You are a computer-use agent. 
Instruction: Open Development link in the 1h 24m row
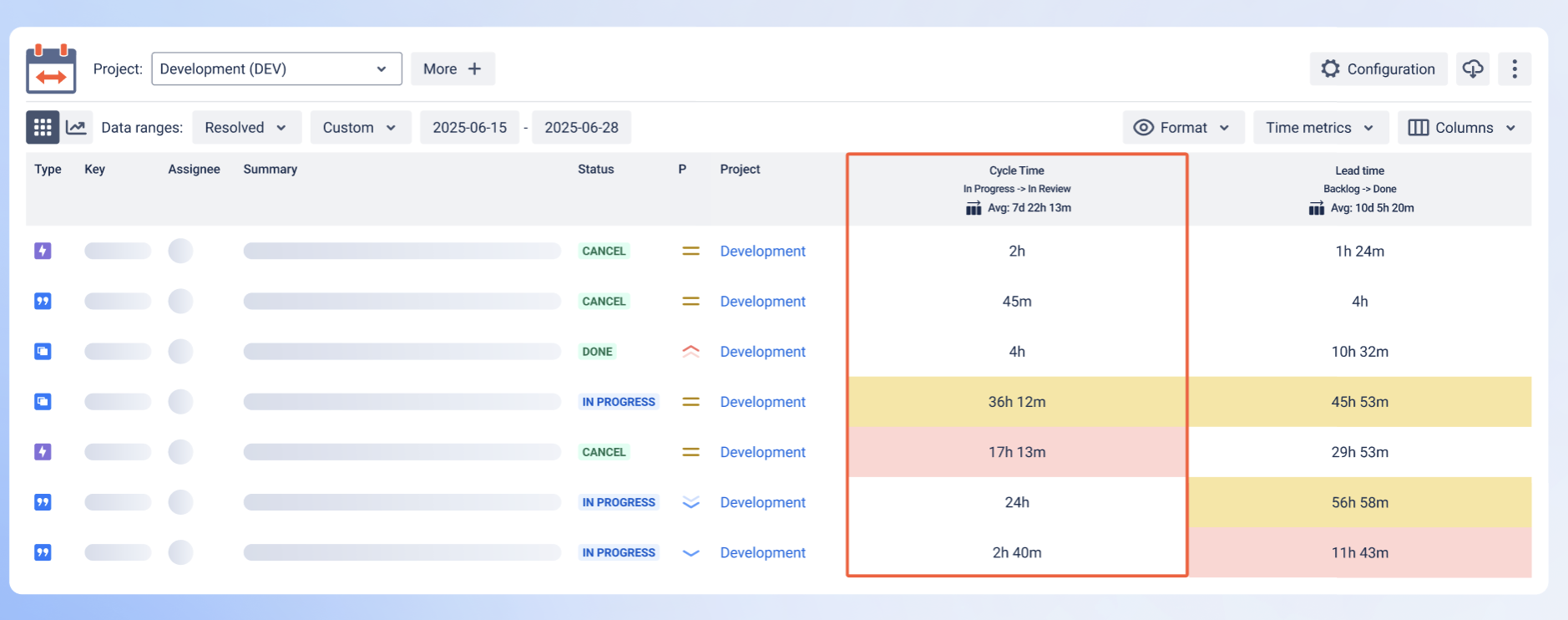pyautogui.click(x=763, y=251)
